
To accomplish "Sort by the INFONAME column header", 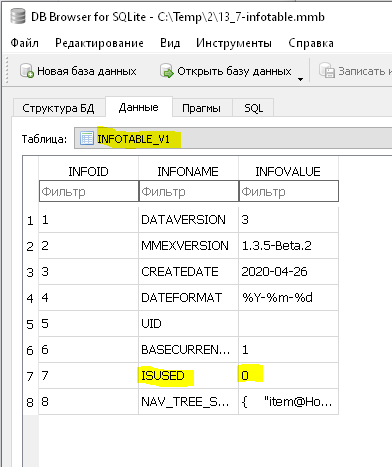I will tap(188, 171).
